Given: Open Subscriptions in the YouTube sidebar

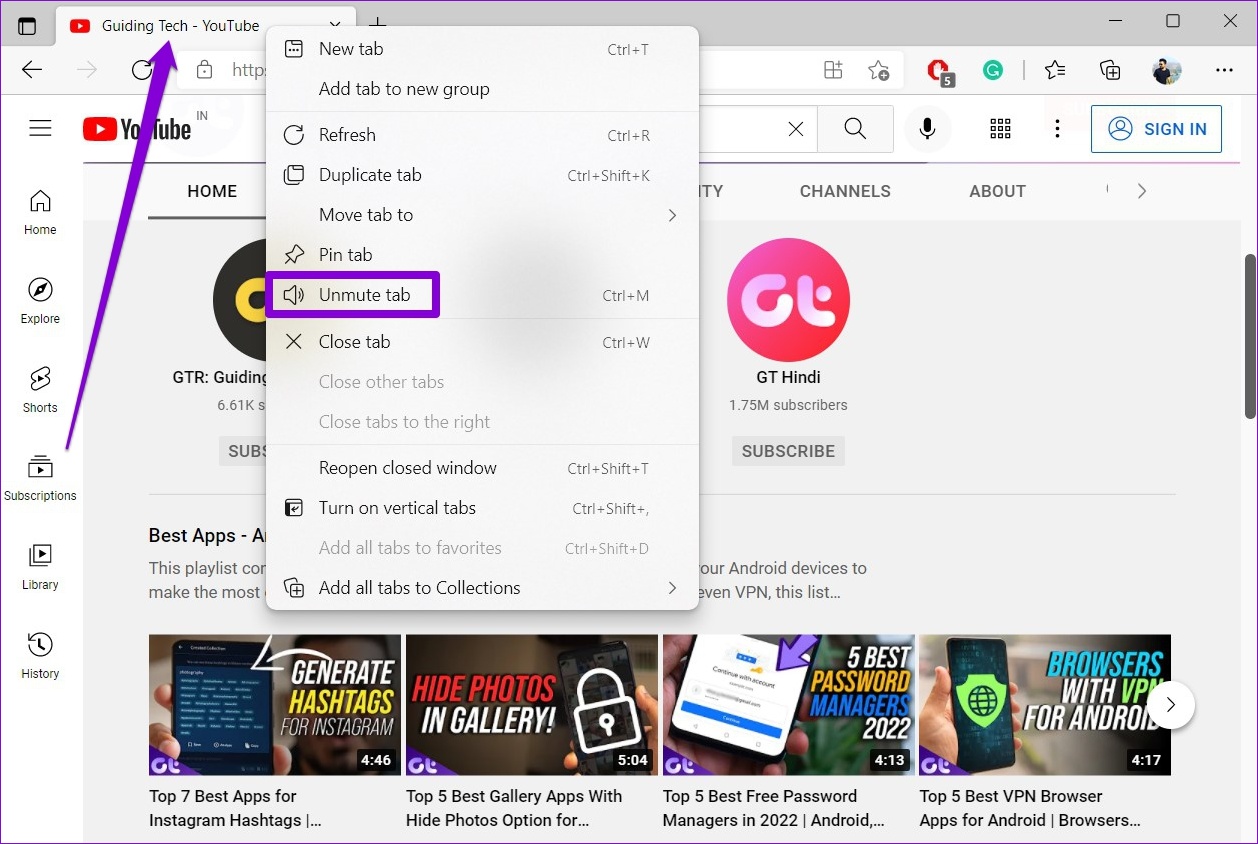Looking at the screenshot, I should coord(40,479).
